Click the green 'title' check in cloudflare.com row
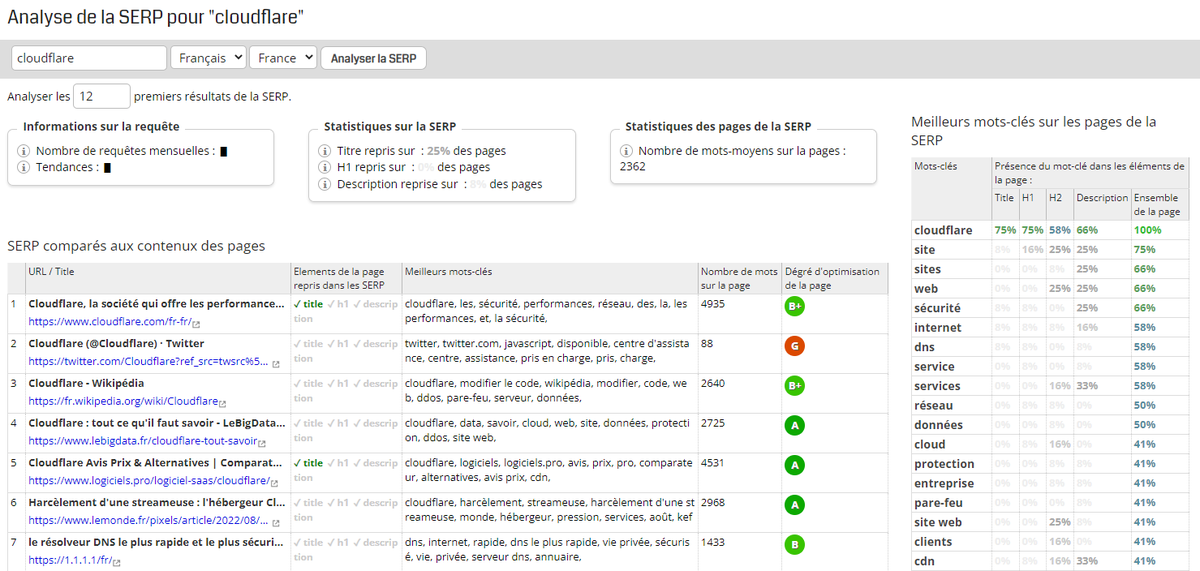 pos(308,304)
